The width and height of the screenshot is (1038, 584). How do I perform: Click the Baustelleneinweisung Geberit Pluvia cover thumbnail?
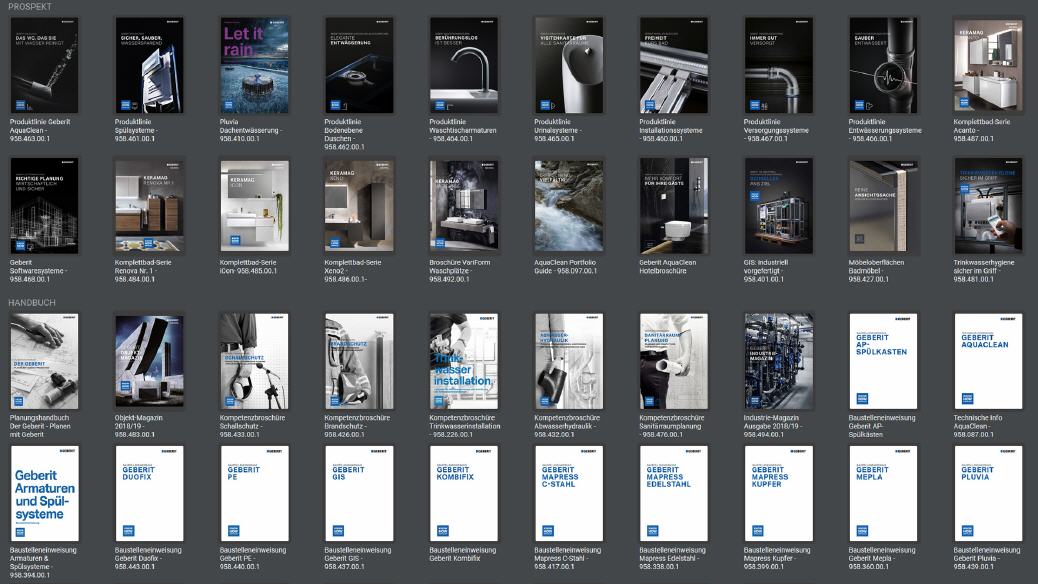[988, 494]
